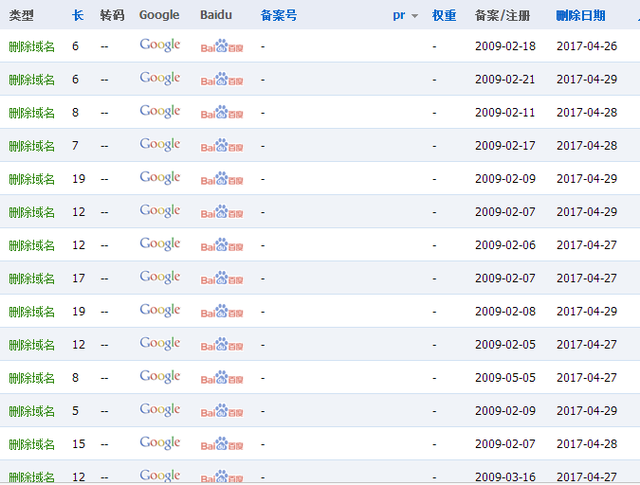Click the length value 17
Screen dimensions: 640x485
tap(78, 278)
